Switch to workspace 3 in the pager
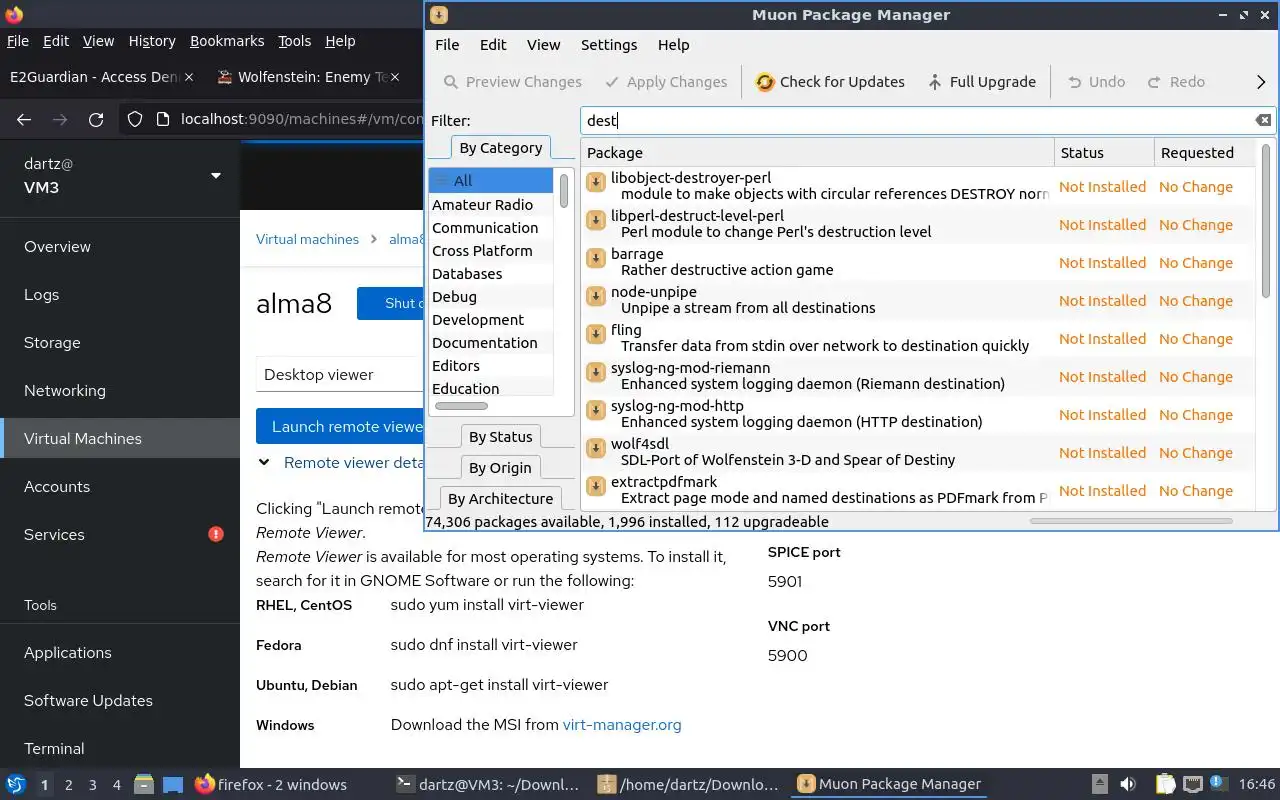 [x=92, y=785]
